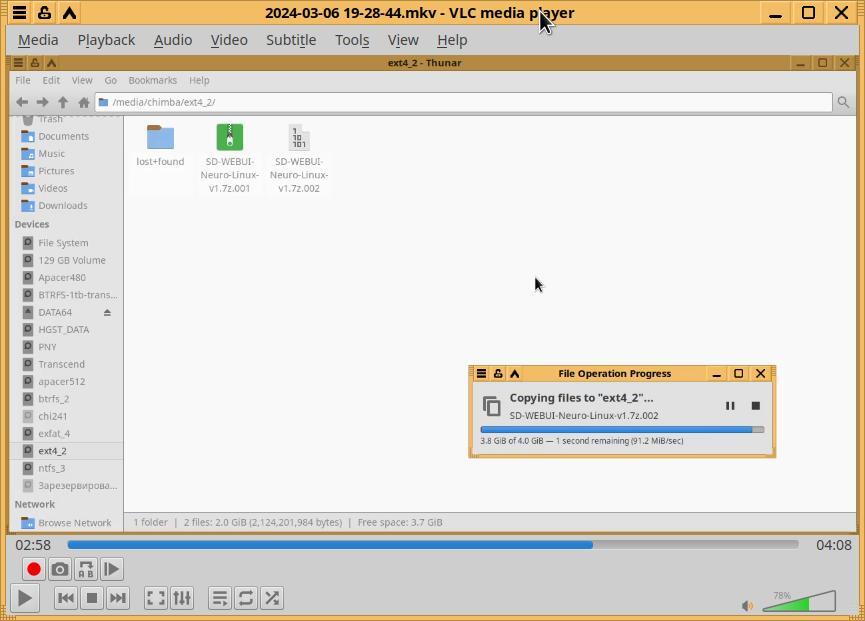Click VLC titlebar lock icon
Viewport: 865px width, 621px height.
(x=44, y=12)
